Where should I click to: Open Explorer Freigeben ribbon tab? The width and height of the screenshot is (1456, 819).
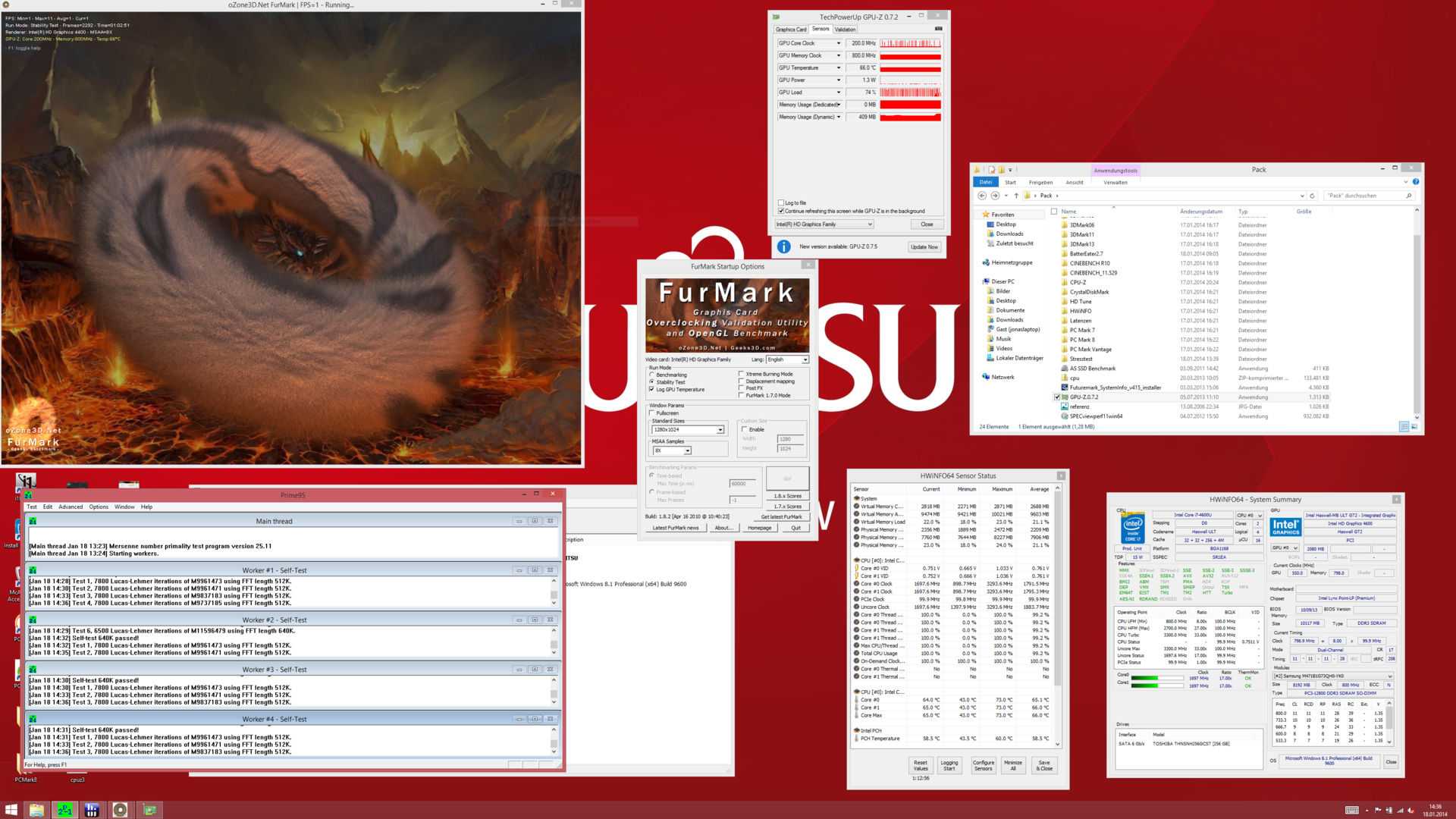tap(1040, 182)
